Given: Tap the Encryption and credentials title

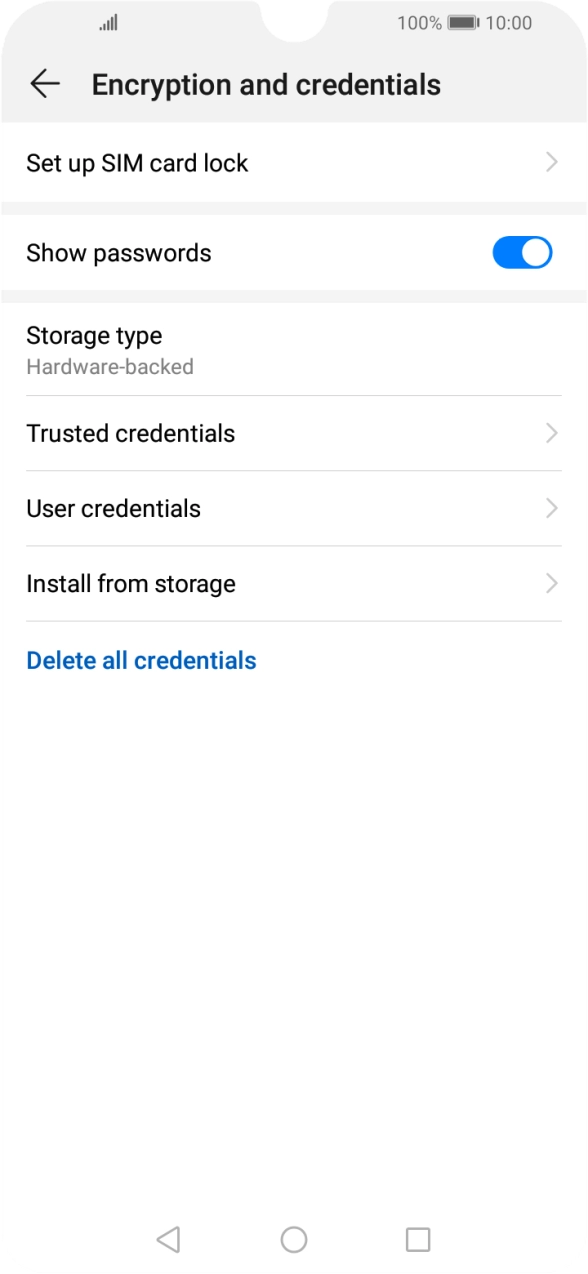Looking at the screenshot, I should (265, 84).
